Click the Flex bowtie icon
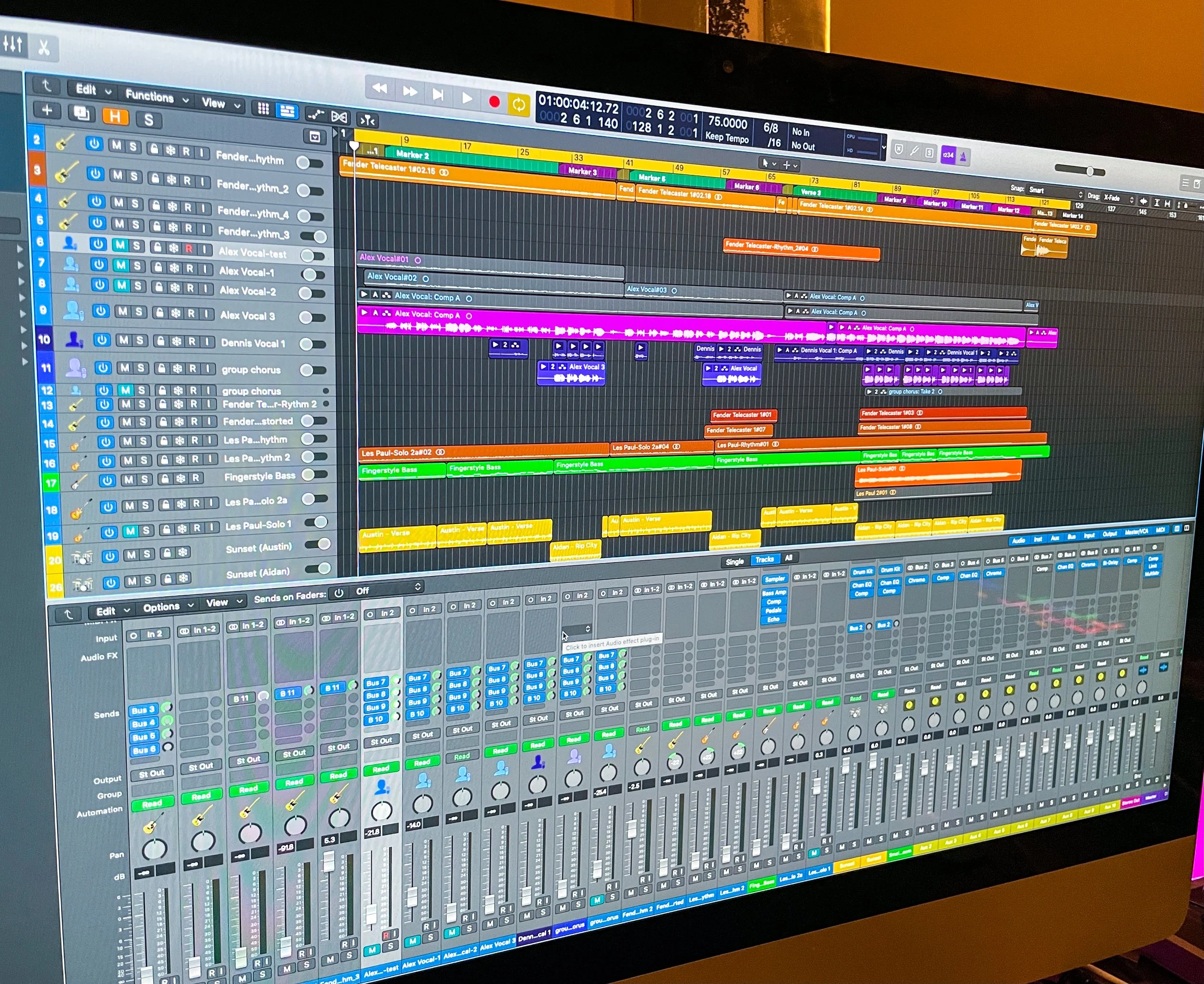This screenshot has height=984, width=1204. tap(339, 118)
